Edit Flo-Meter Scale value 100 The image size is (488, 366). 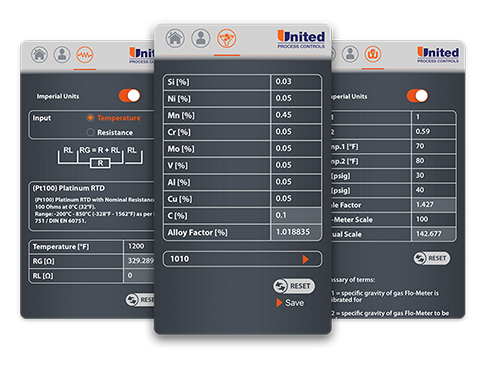tap(433, 219)
